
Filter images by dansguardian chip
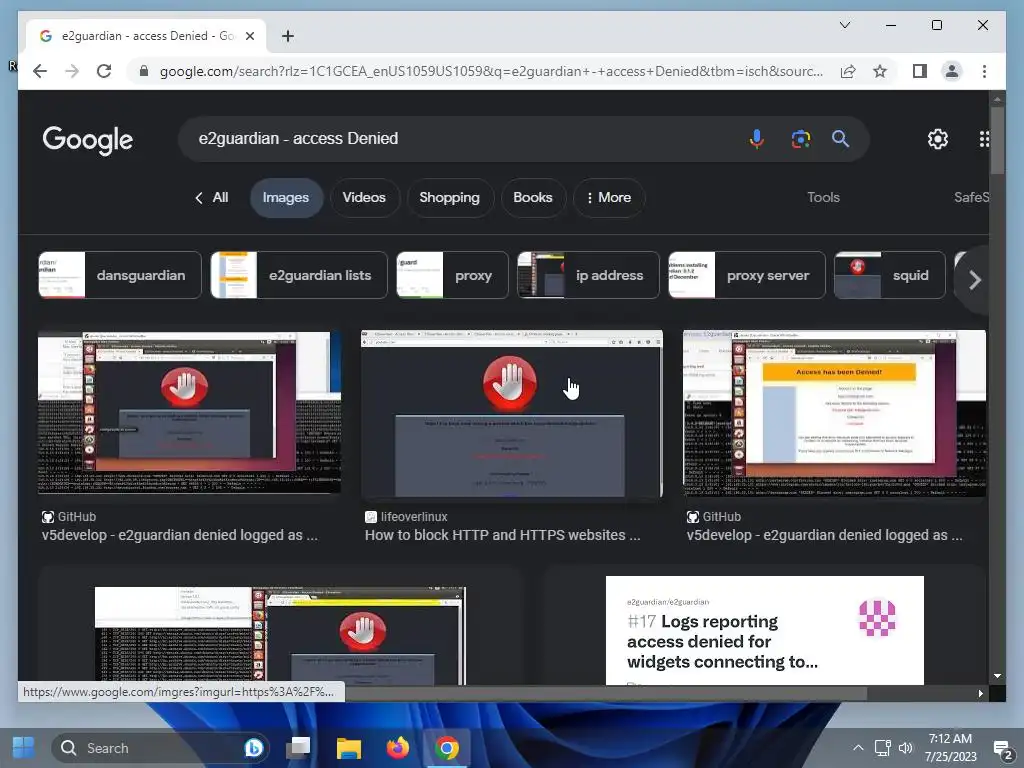click(120, 275)
